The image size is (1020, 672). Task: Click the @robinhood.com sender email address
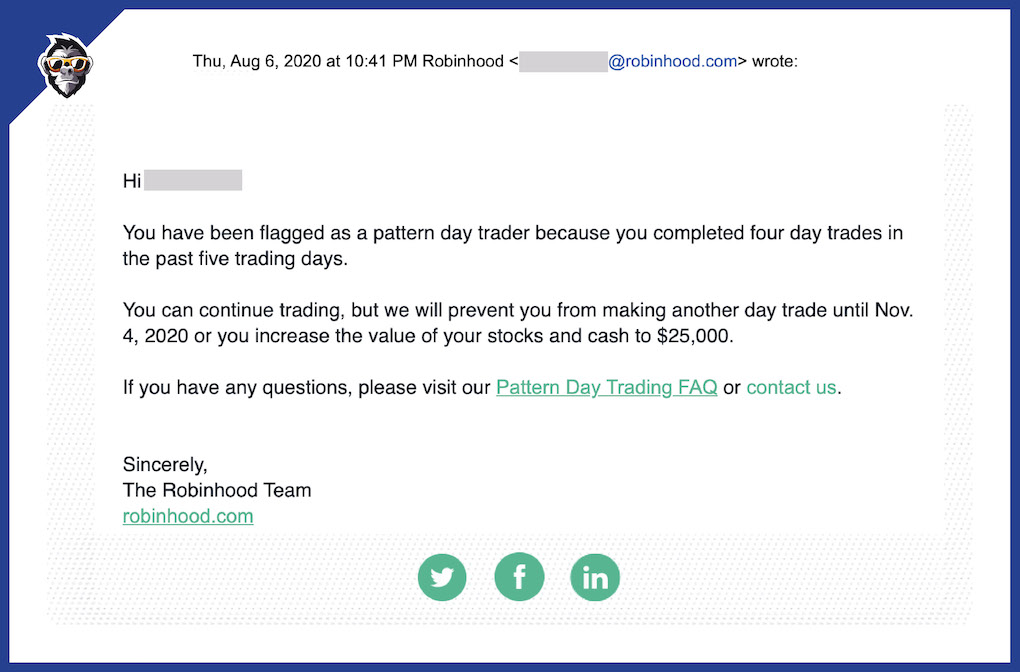click(x=673, y=61)
